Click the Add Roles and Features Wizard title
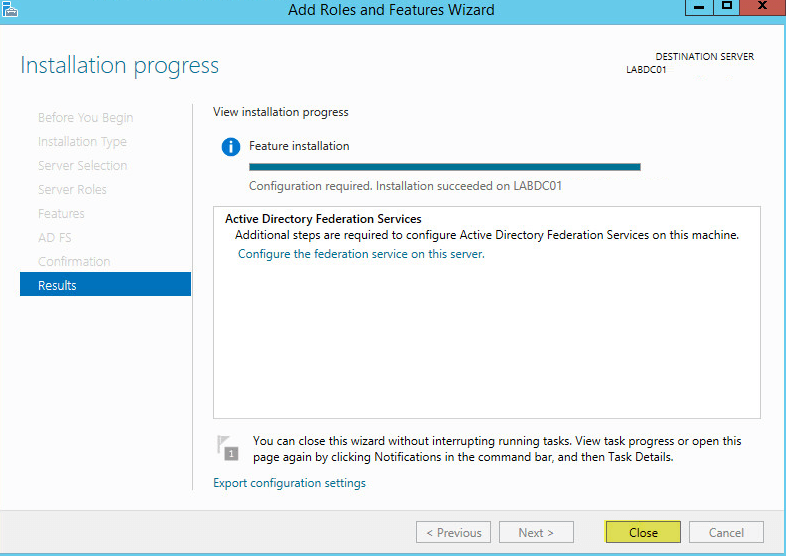Viewport: 786px width, 556px height. pos(391,10)
